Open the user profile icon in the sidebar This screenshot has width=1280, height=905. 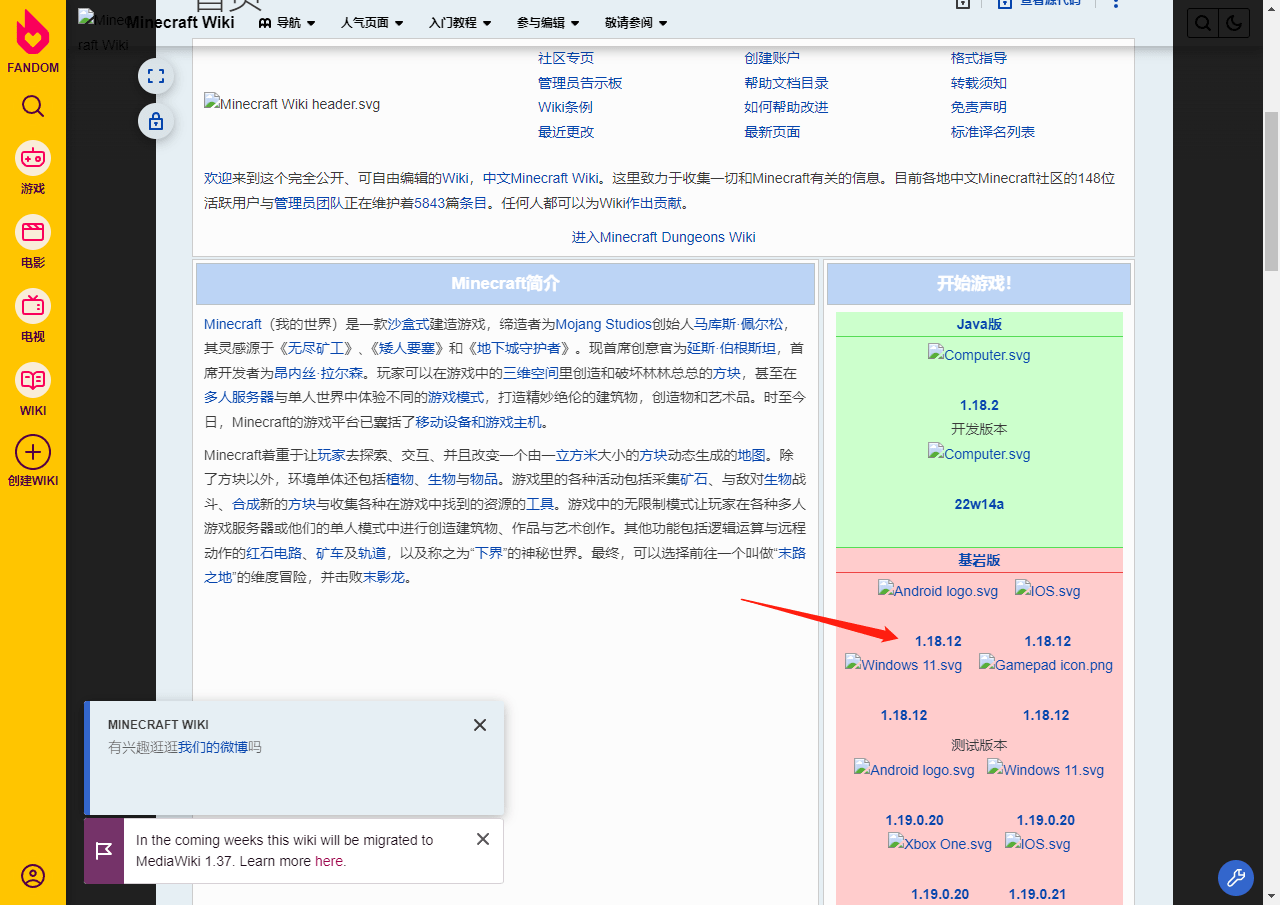[x=33, y=876]
